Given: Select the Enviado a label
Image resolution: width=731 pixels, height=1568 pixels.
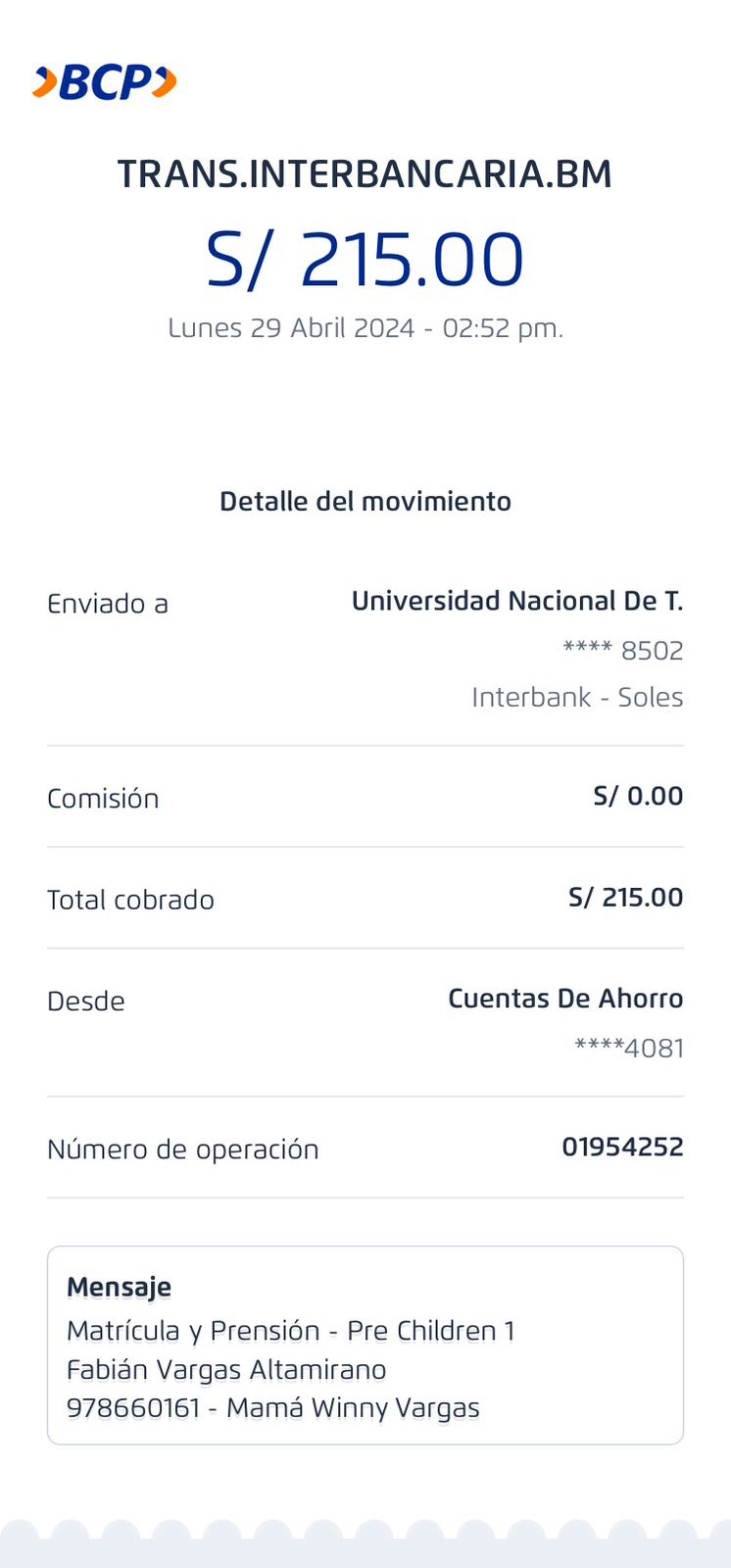Looking at the screenshot, I should (x=108, y=604).
